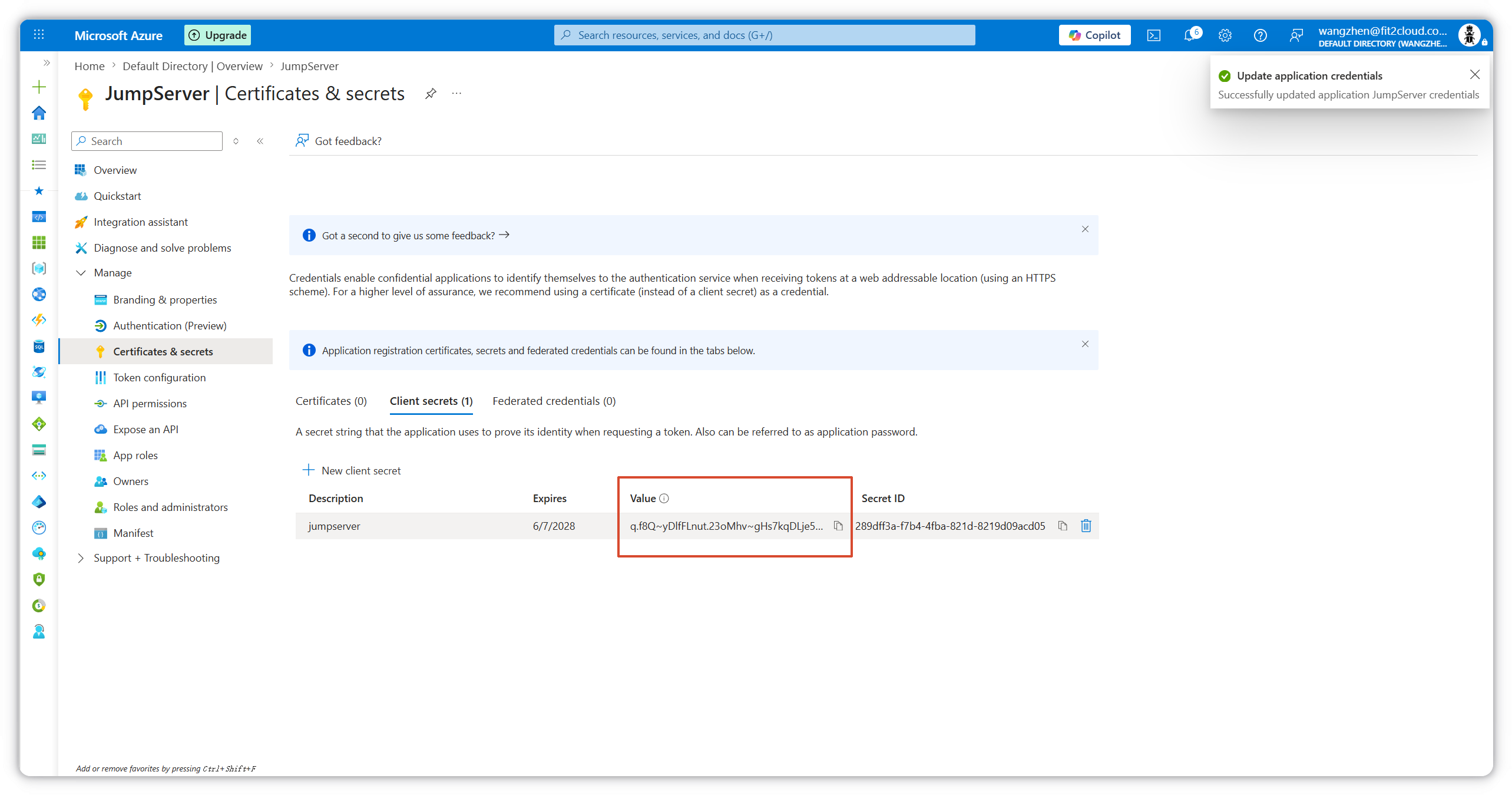The image size is (1512, 795).
Task: Open Monitor gauge icon in sidebar
Action: click(39, 527)
